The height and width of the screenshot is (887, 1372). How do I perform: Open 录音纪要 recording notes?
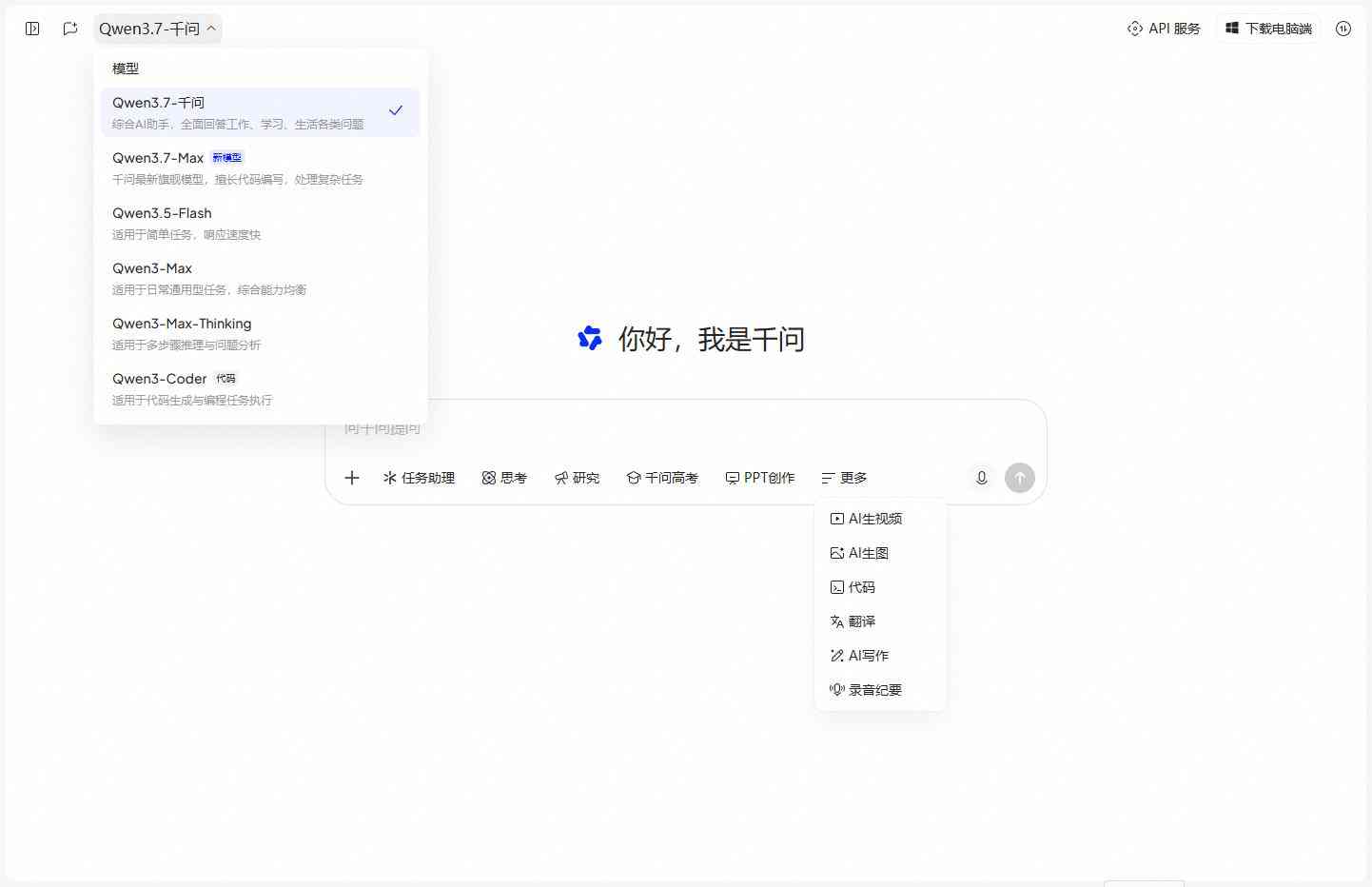pos(881,690)
